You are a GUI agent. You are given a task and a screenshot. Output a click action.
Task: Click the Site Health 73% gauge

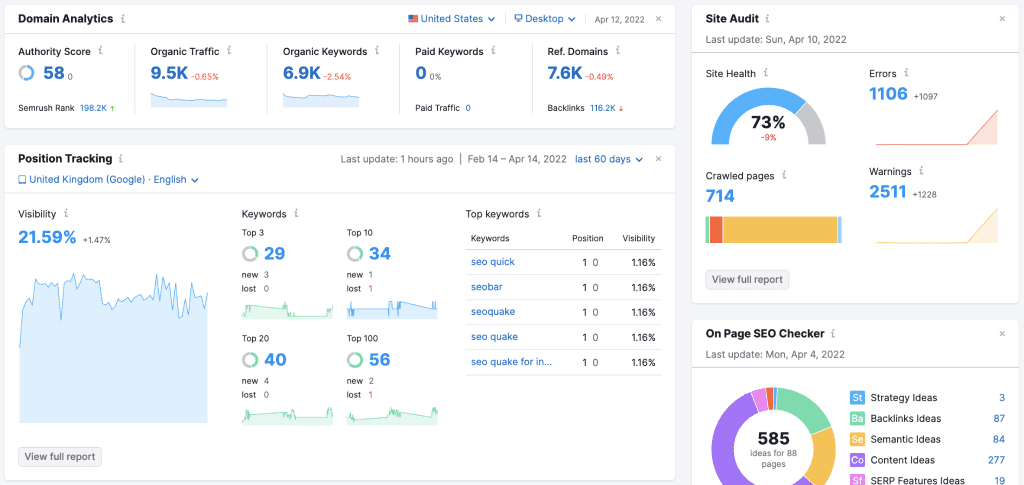pyautogui.click(x=768, y=117)
